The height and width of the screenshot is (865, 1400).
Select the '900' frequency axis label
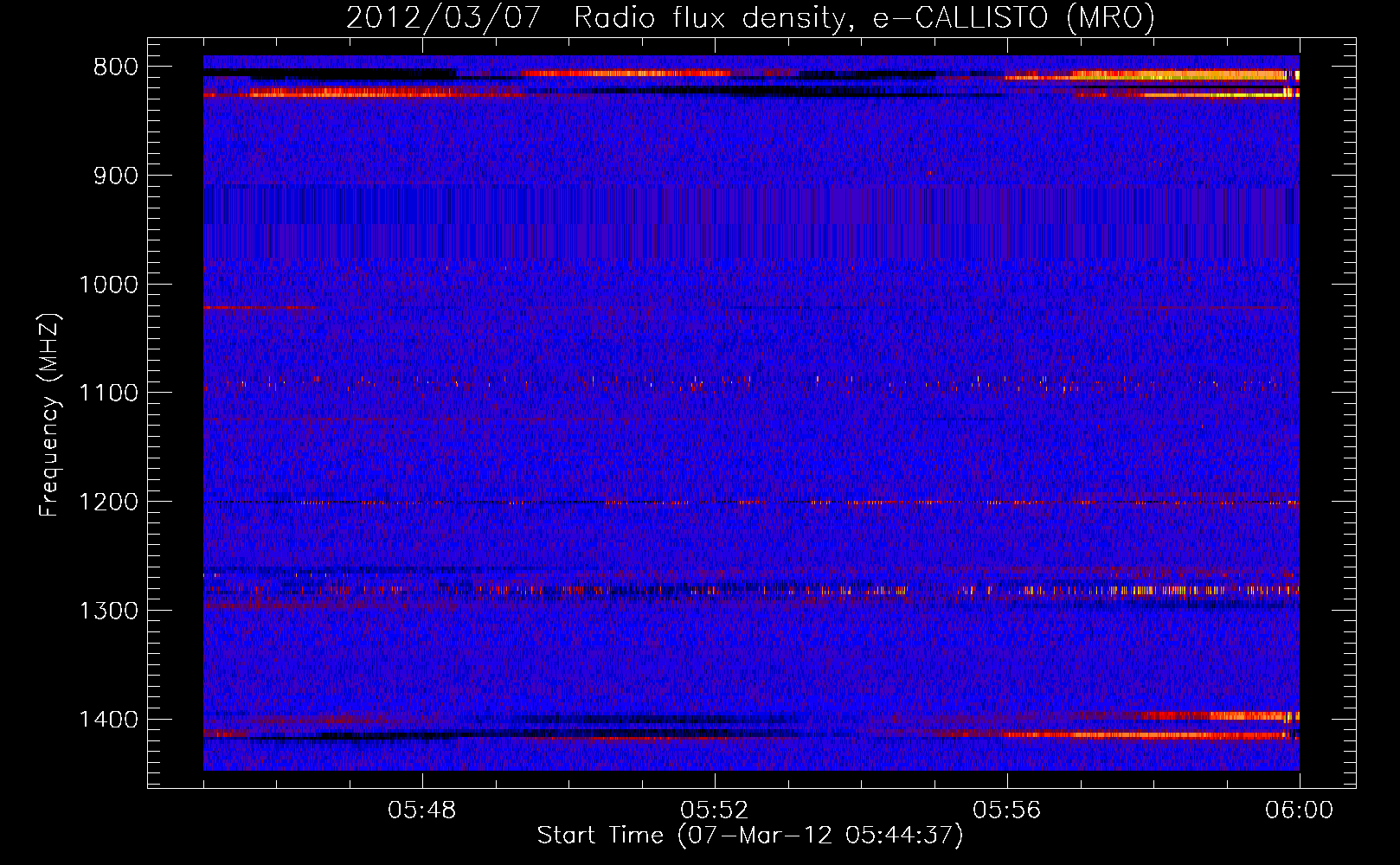[116, 176]
